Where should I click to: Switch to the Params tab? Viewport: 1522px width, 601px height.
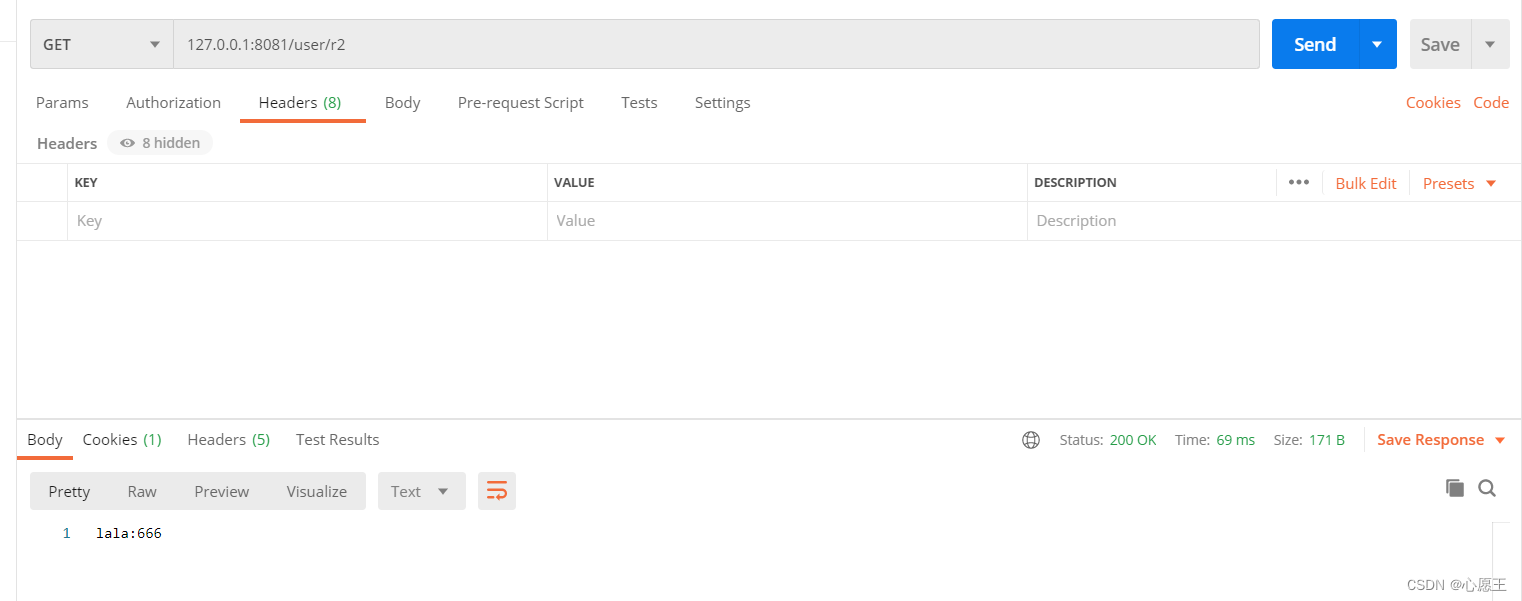click(62, 102)
